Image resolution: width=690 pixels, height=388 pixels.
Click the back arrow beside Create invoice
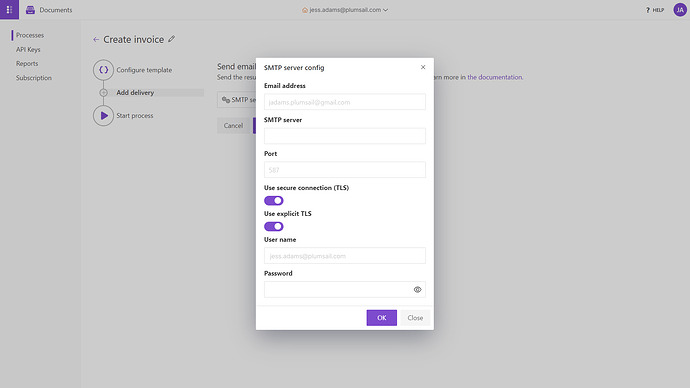96,40
